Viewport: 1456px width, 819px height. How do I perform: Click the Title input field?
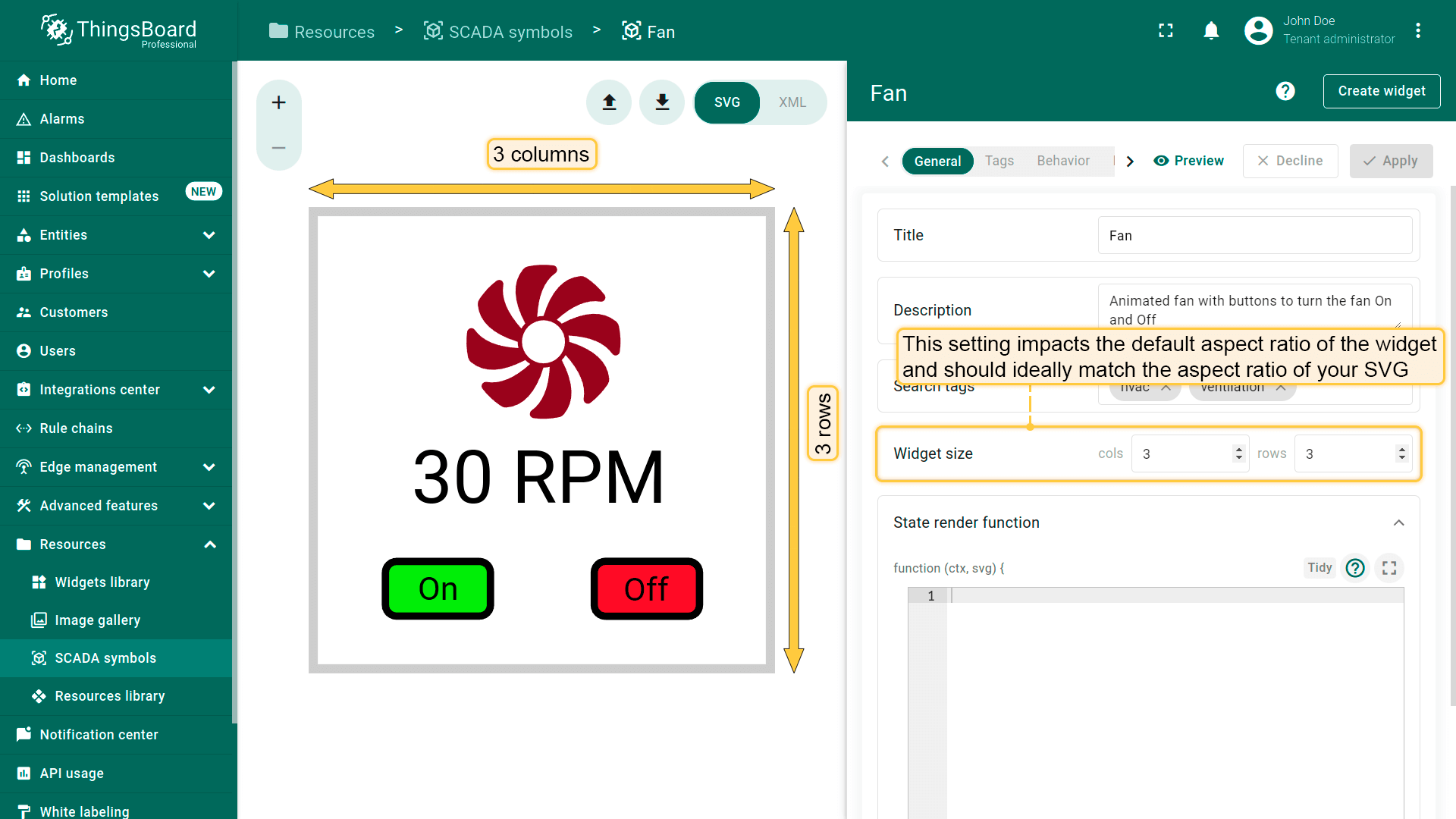1254,236
